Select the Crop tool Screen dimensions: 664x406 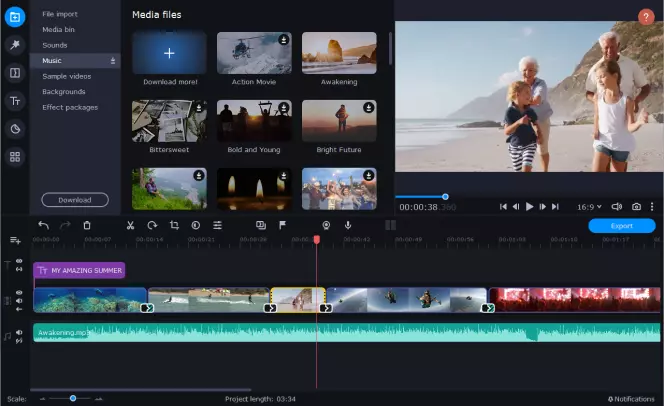(x=174, y=225)
